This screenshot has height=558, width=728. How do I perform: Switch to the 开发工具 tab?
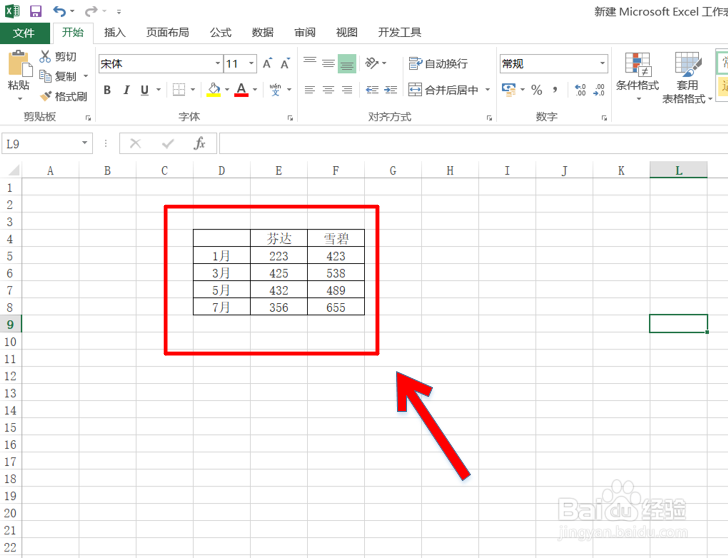click(399, 32)
